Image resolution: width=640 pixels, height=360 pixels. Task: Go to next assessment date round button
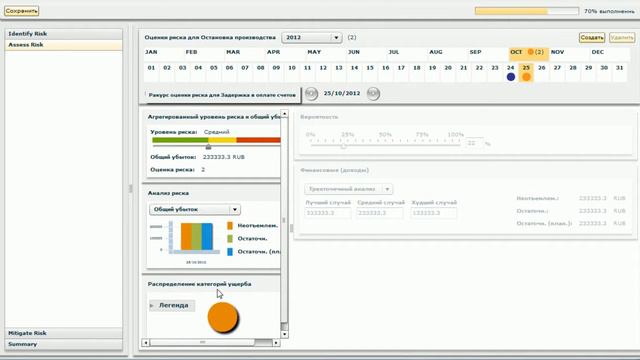point(373,93)
